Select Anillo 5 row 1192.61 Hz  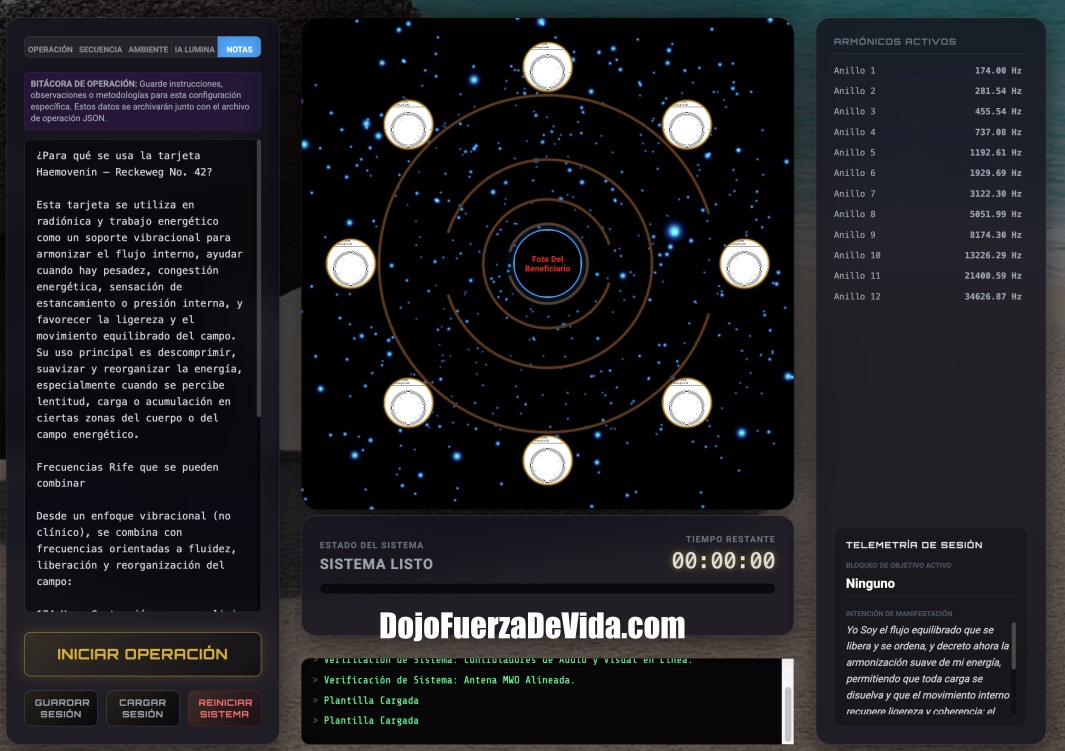pyautogui.click(x=928, y=153)
